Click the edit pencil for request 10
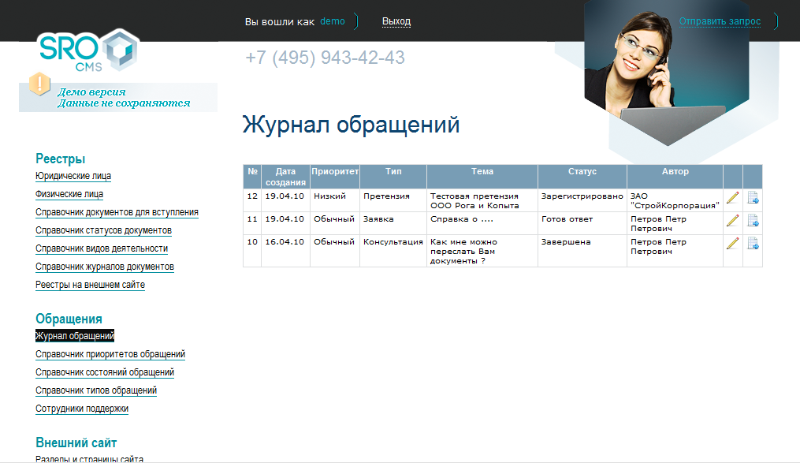Viewport: 800px width, 463px height. [x=732, y=243]
